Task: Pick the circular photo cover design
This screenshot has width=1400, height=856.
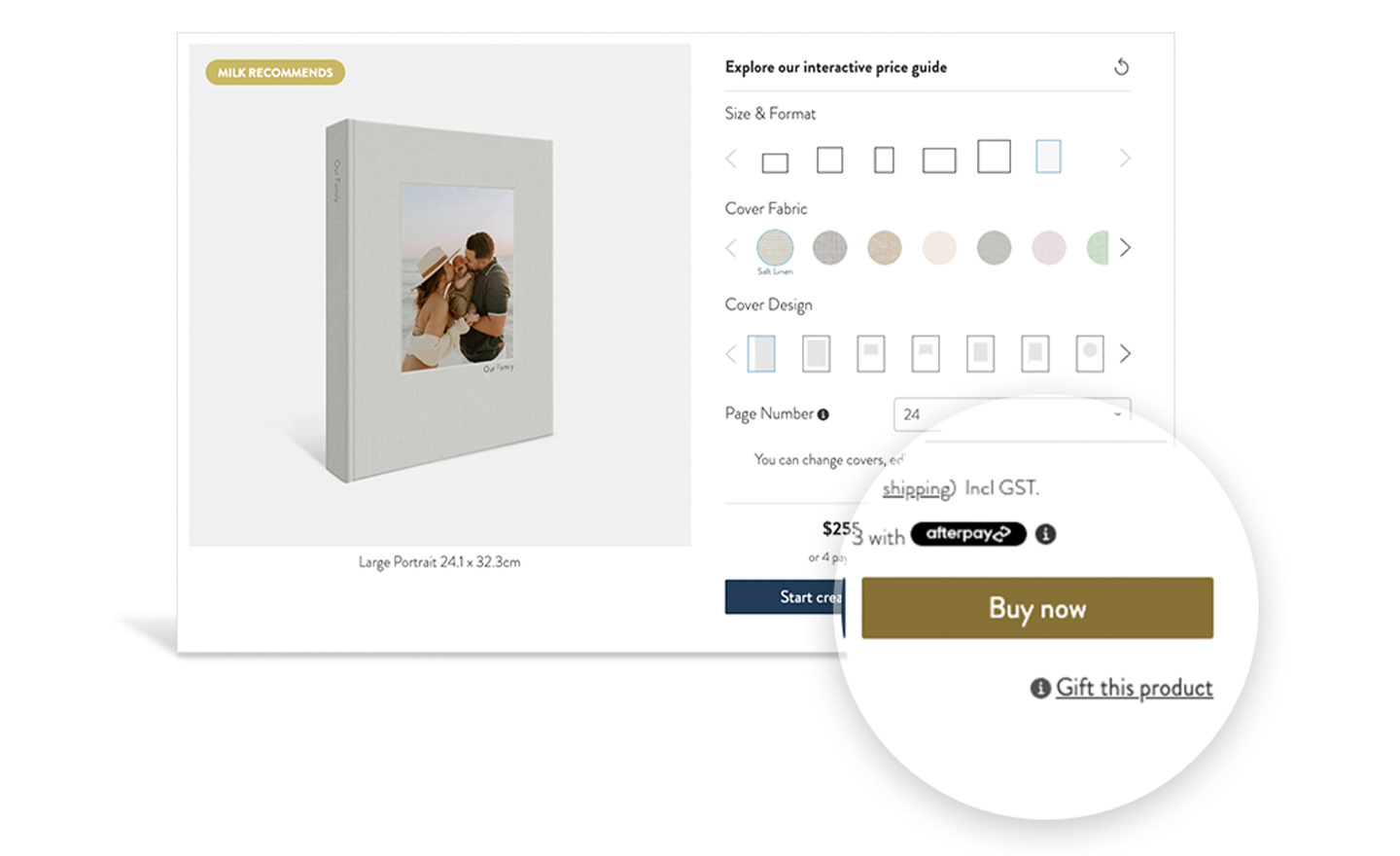Action: tap(1090, 354)
